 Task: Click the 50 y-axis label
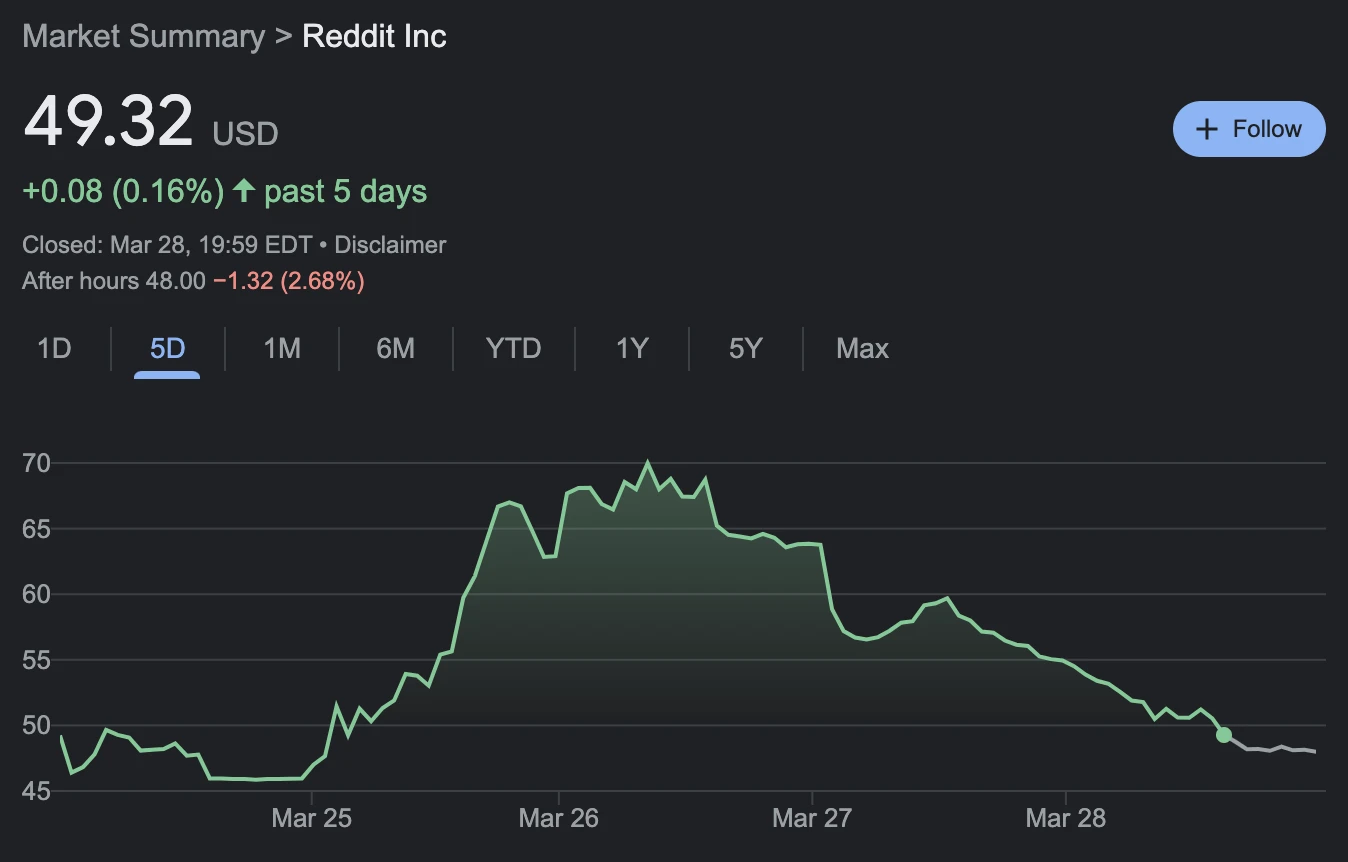(x=36, y=725)
